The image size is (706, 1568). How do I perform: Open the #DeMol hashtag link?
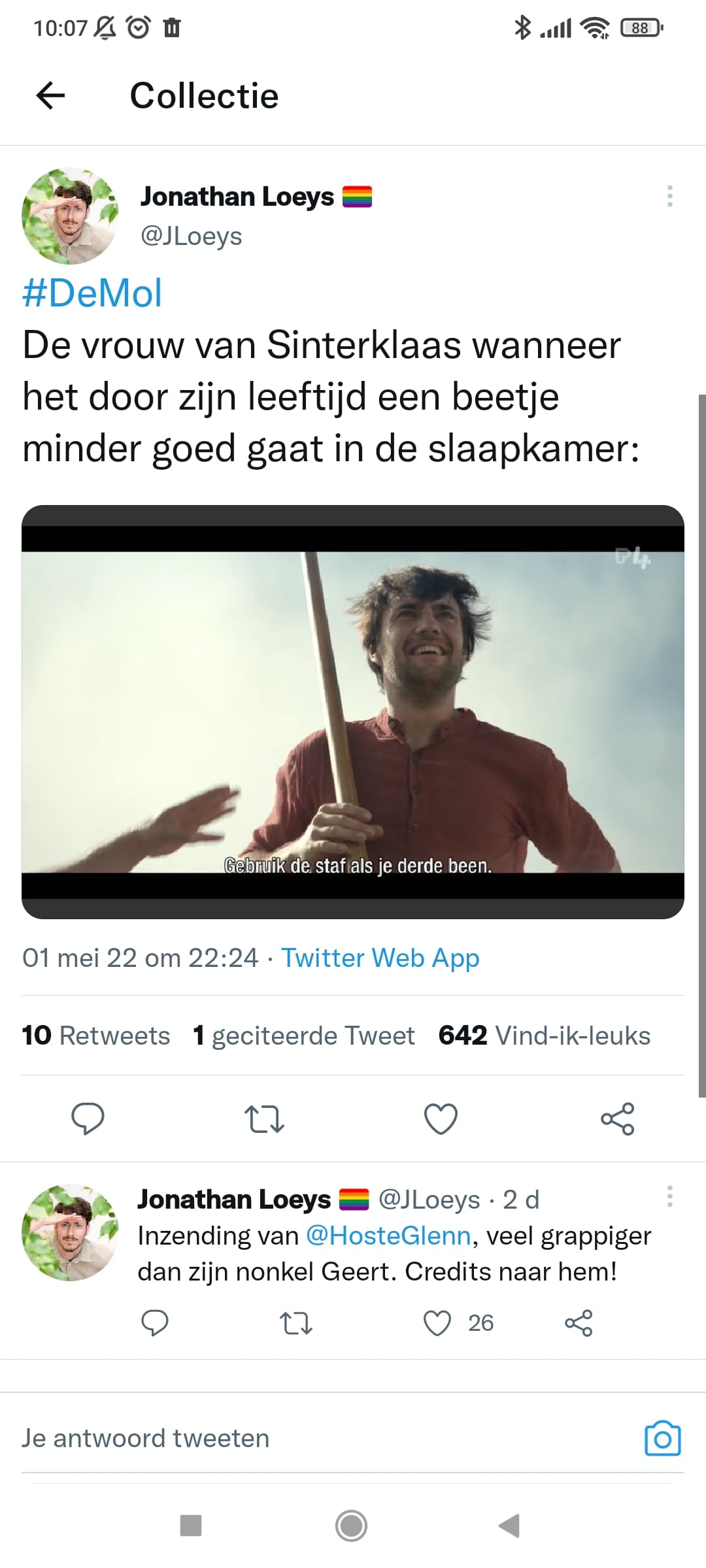(x=92, y=293)
